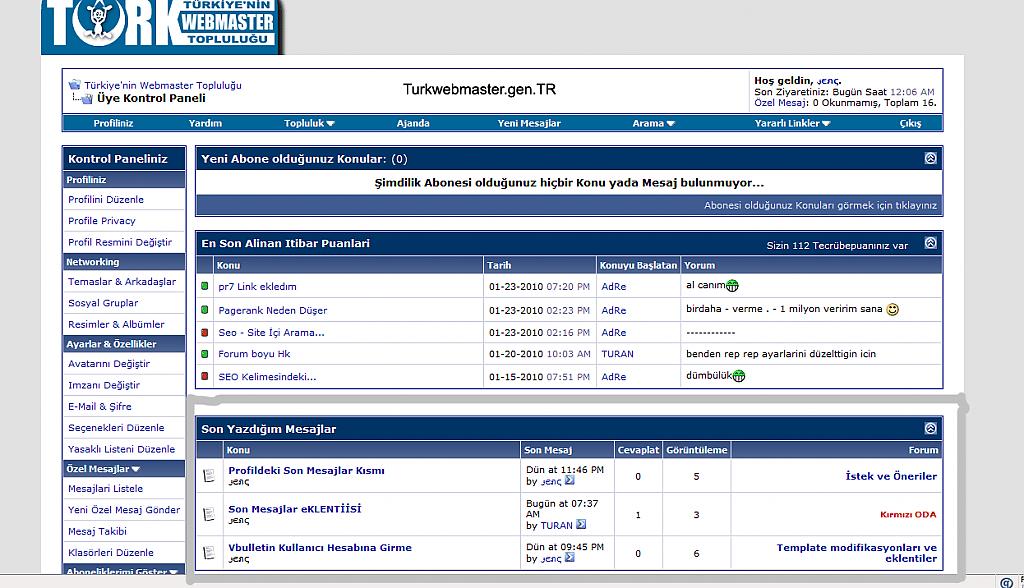
Task: Select Ajanda in the navigation bar
Action: (x=412, y=123)
